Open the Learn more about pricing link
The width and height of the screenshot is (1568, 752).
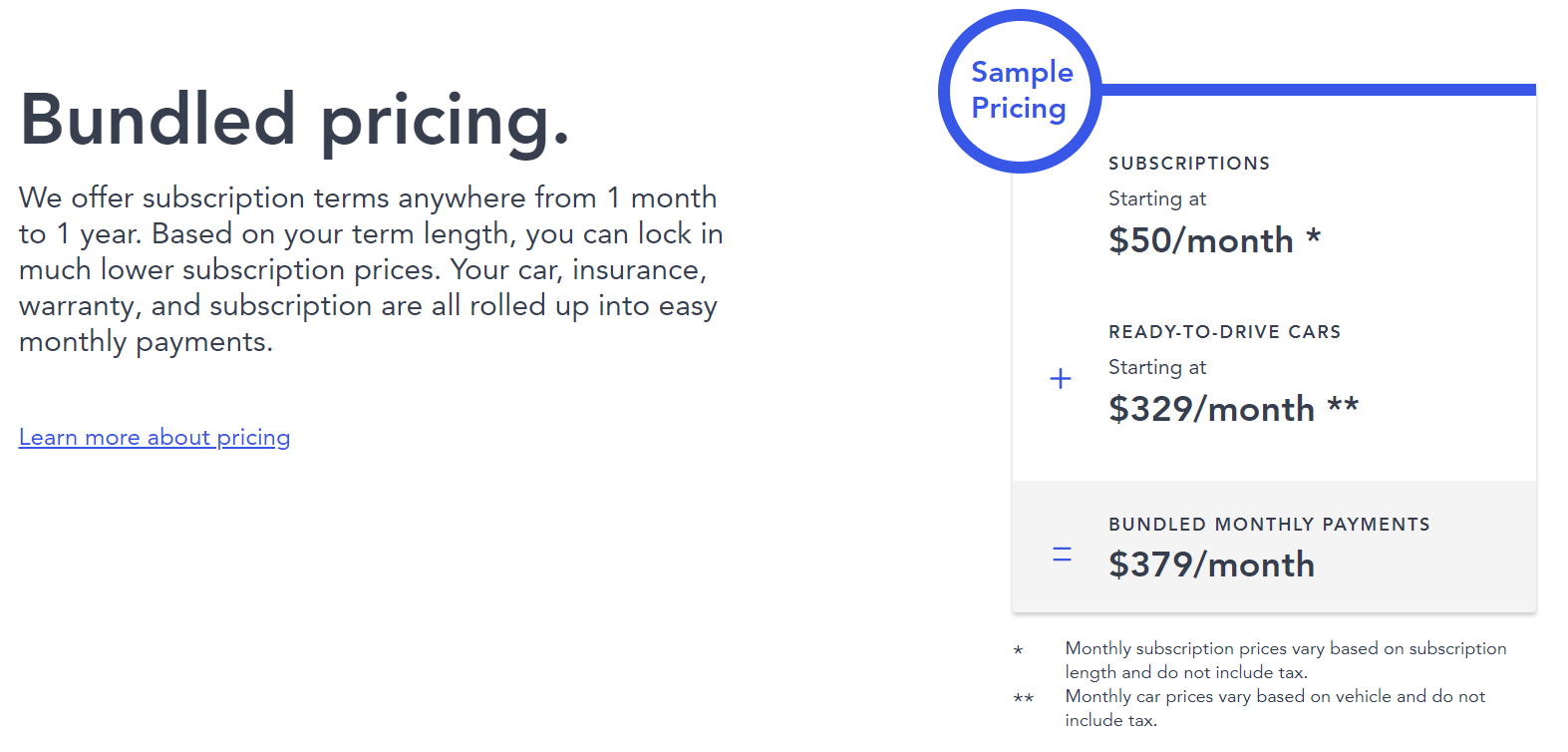155,438
